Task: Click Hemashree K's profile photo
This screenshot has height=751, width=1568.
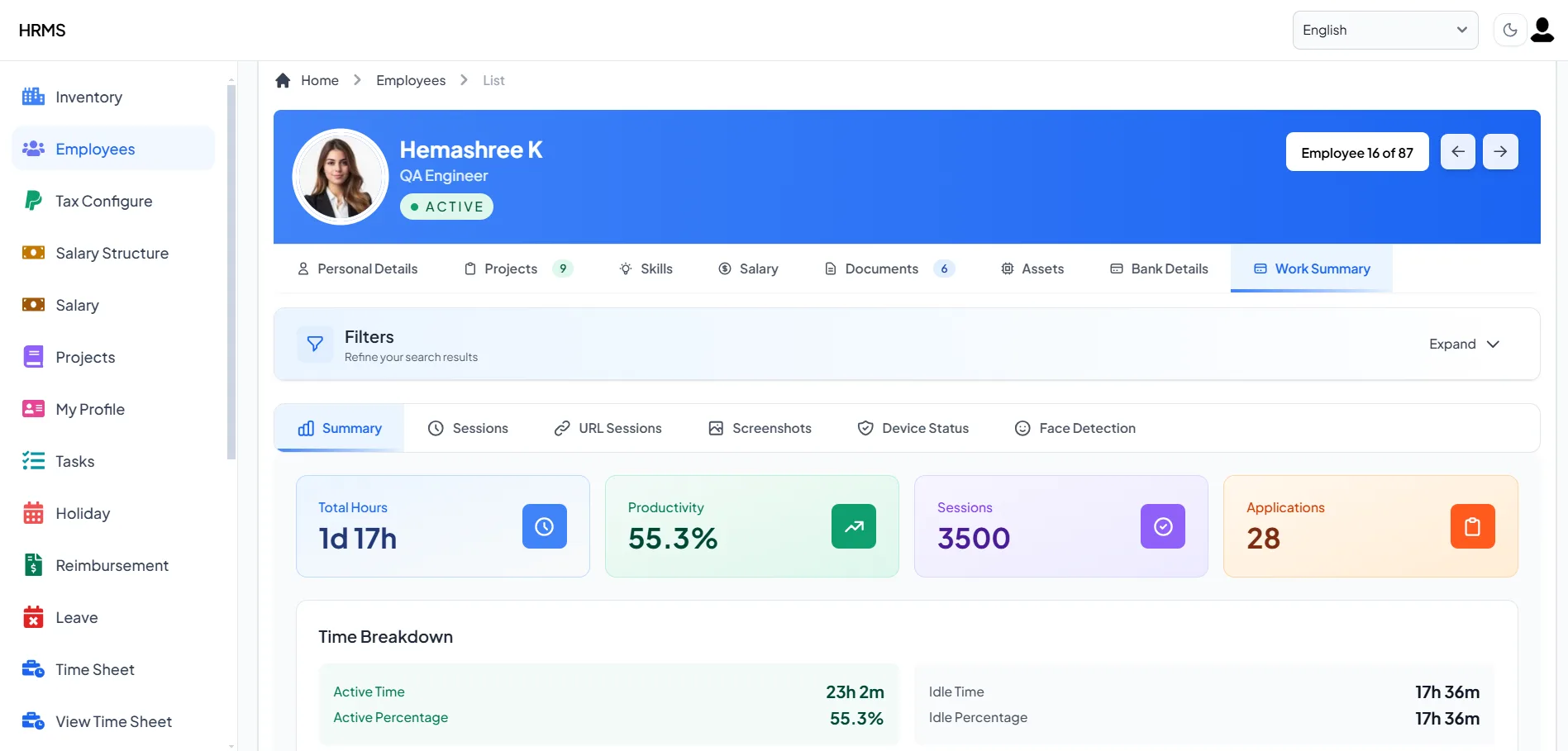Action: (x=341, y=177)
